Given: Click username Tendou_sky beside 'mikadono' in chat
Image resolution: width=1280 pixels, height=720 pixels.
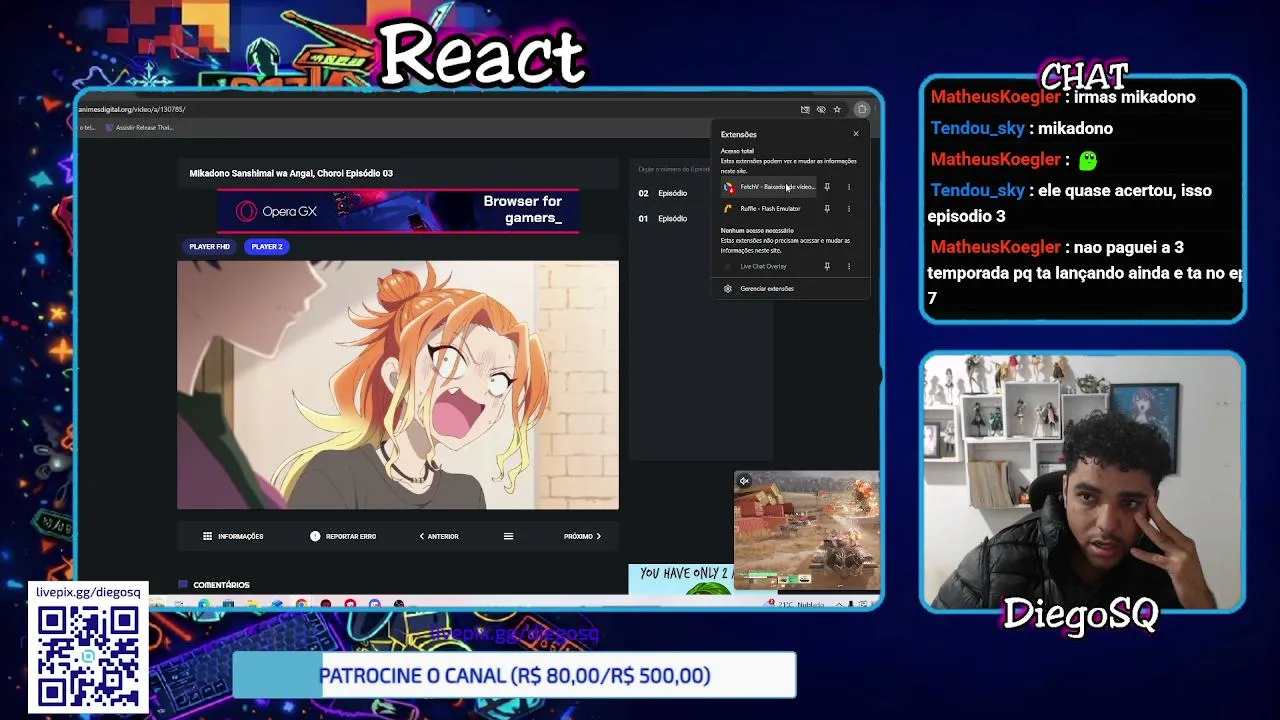Looking at the screenshot, I should [977, 128].
